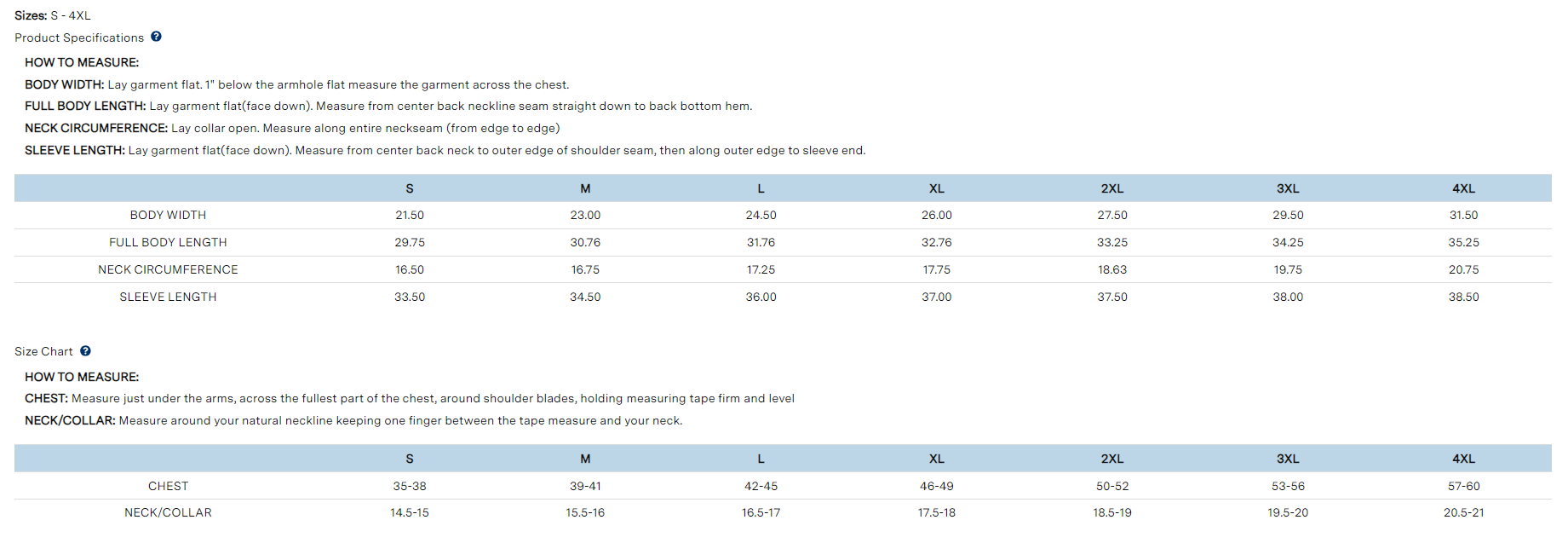
Task: Select the FULL BODY LENGTH row label
Action: (x=168, y=243)
